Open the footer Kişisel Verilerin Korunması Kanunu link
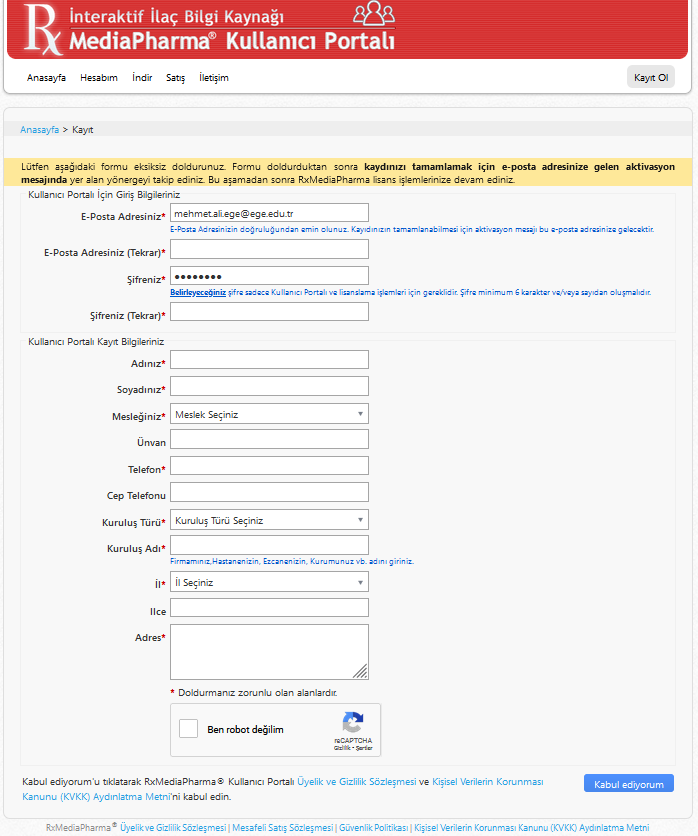 point(532,827)
